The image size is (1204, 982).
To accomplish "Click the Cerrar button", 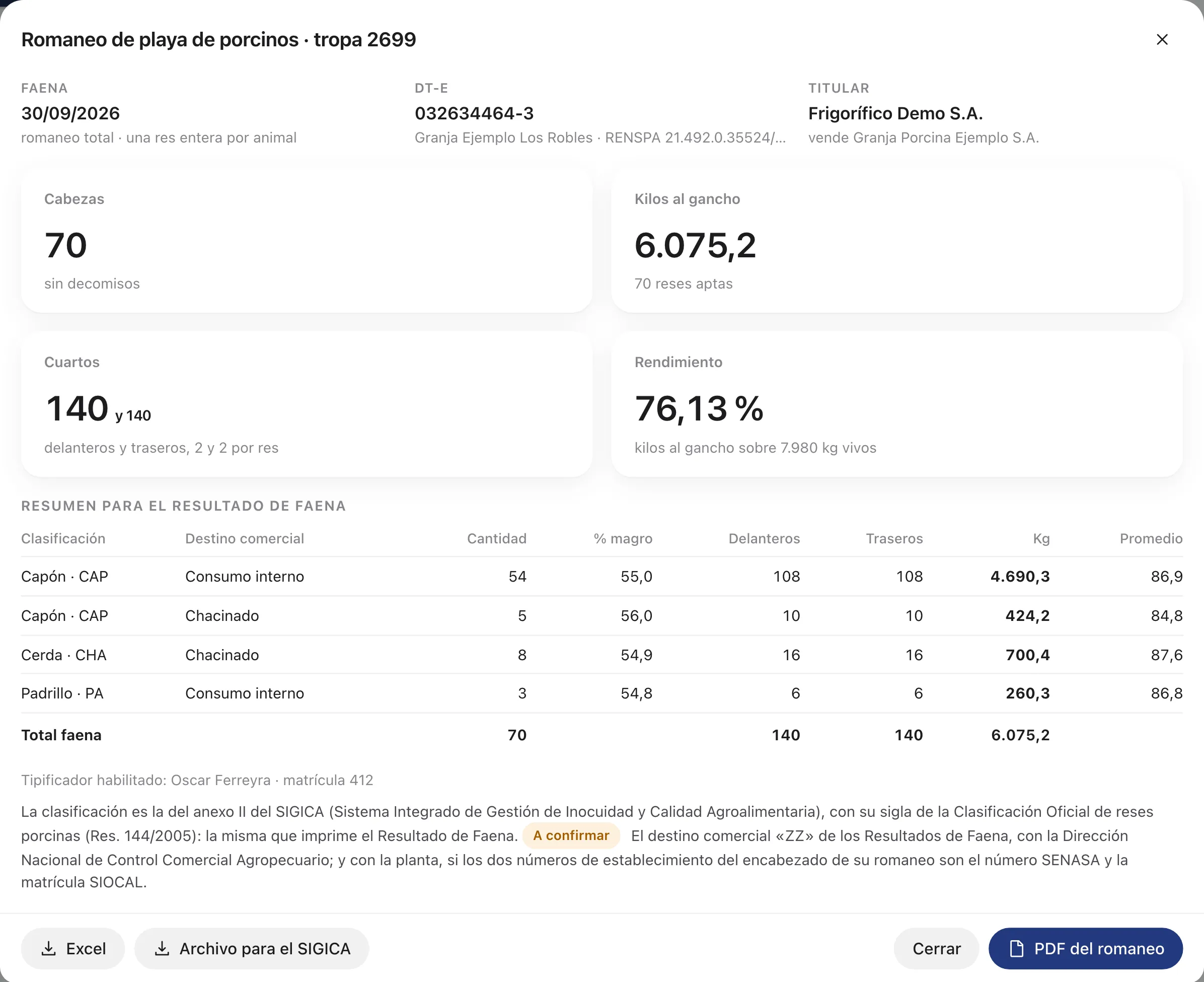I will (x=936, y=949).
